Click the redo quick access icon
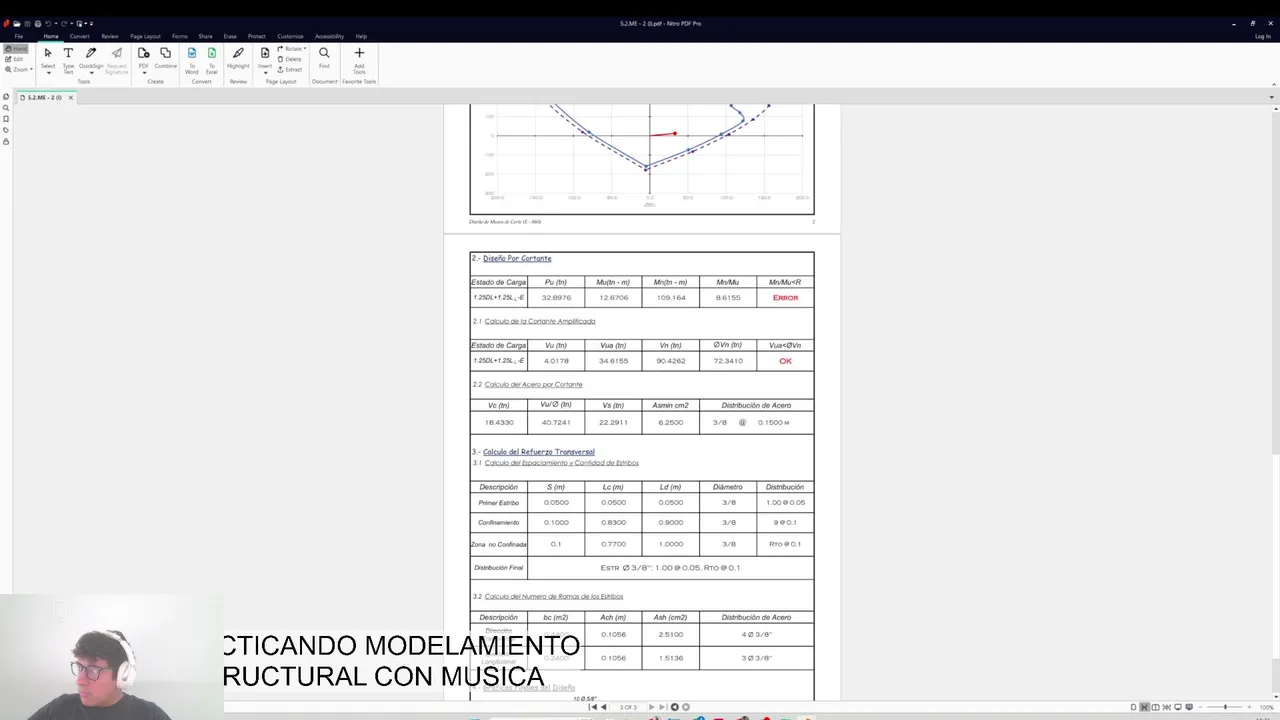The width and height of the screenshot is (1280, 720). pyautogui.click(x=64, y=23)
